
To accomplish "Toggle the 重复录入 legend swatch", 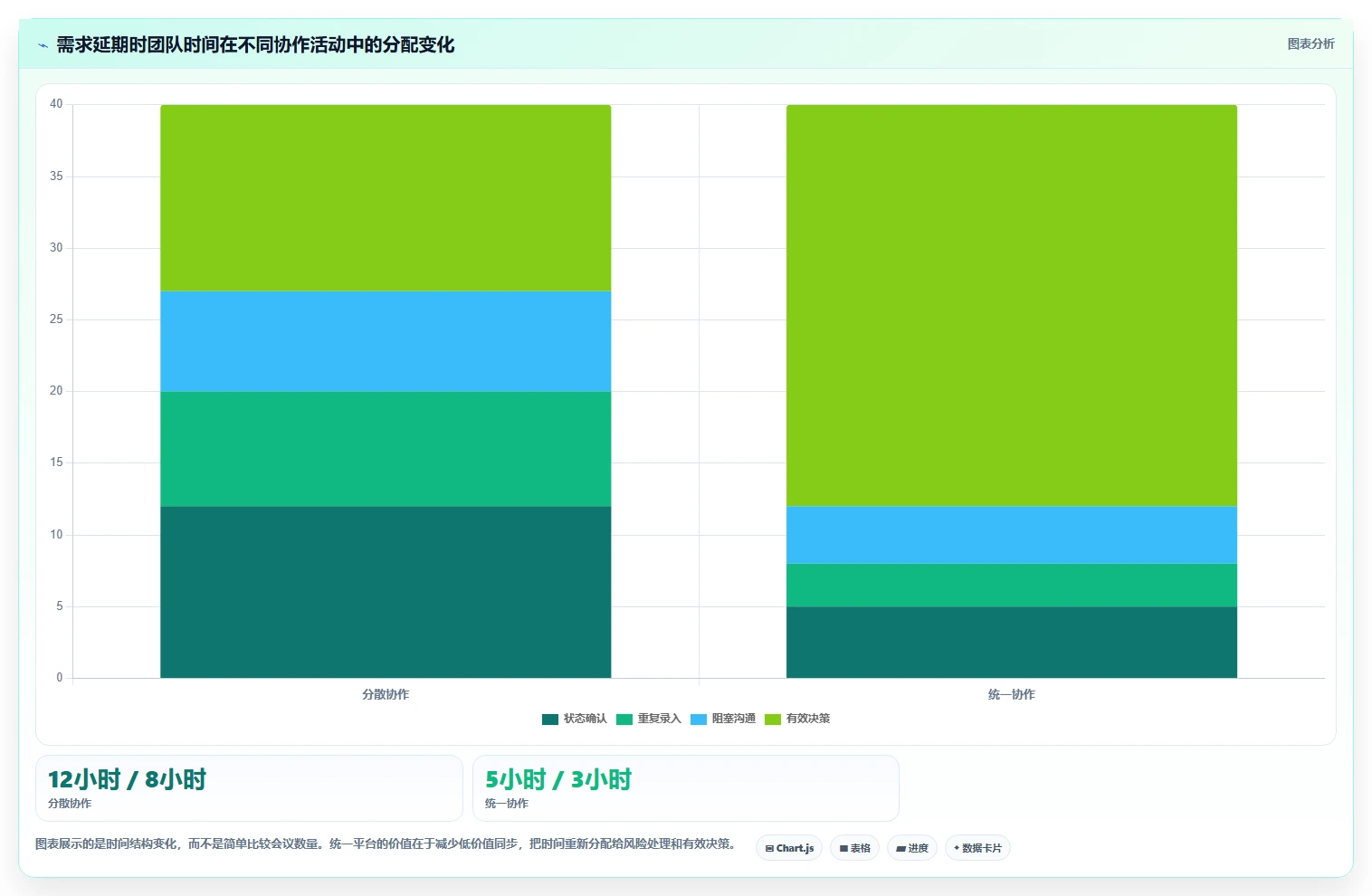I will pos(624,720).
